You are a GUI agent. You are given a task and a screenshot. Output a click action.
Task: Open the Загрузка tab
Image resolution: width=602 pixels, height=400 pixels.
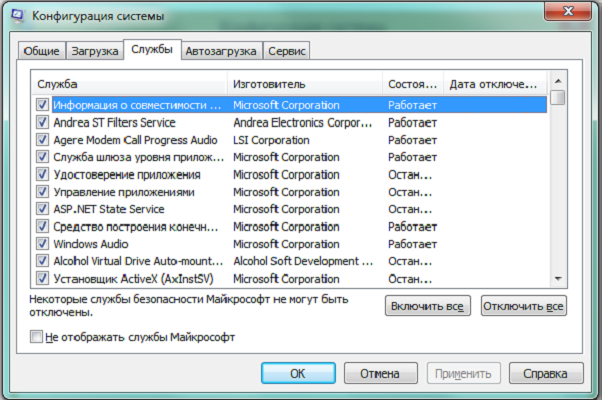[x=95, y=51]
